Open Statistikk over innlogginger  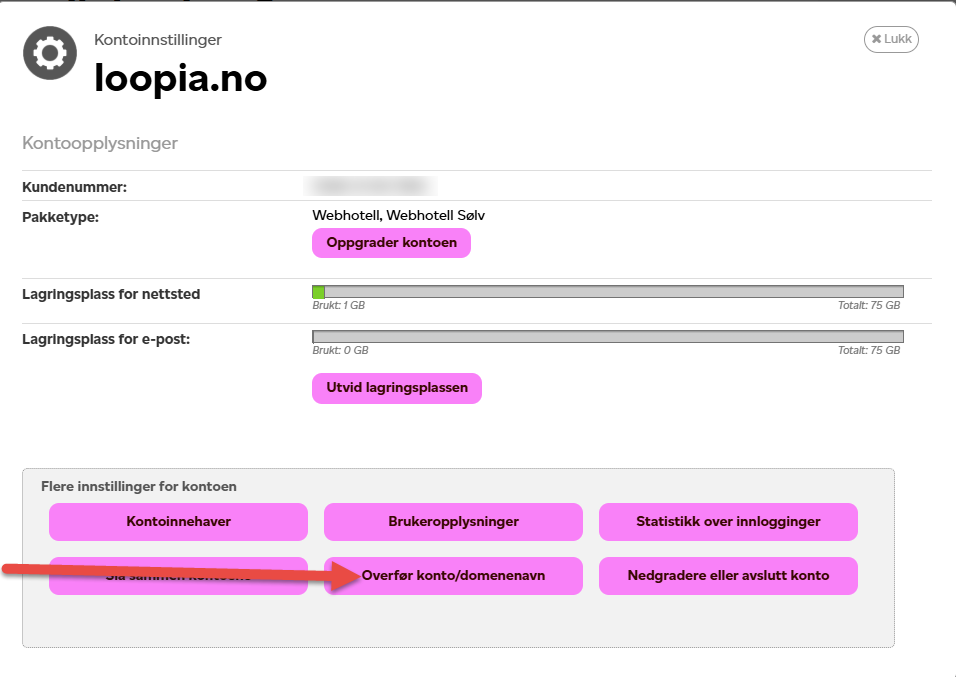tap(728, 521)
